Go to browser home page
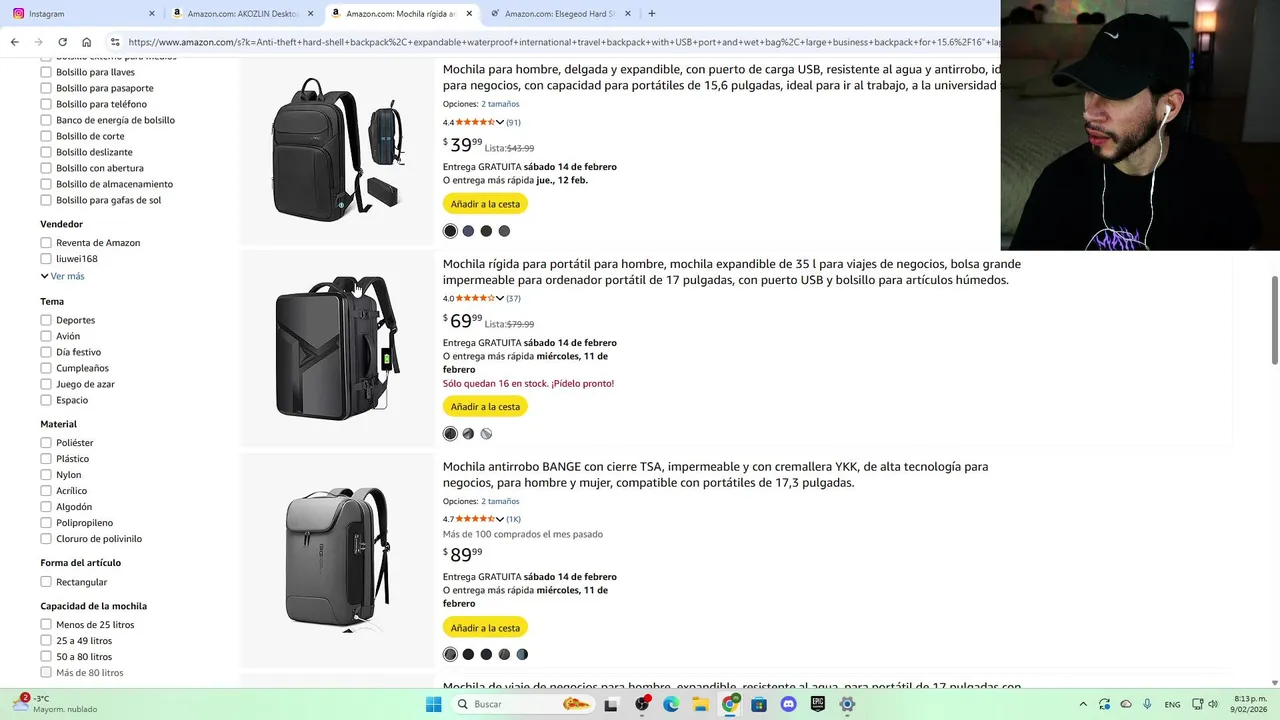Viewport: 1280px width, 720px height. pyautogui.click(x=86, y=42)
